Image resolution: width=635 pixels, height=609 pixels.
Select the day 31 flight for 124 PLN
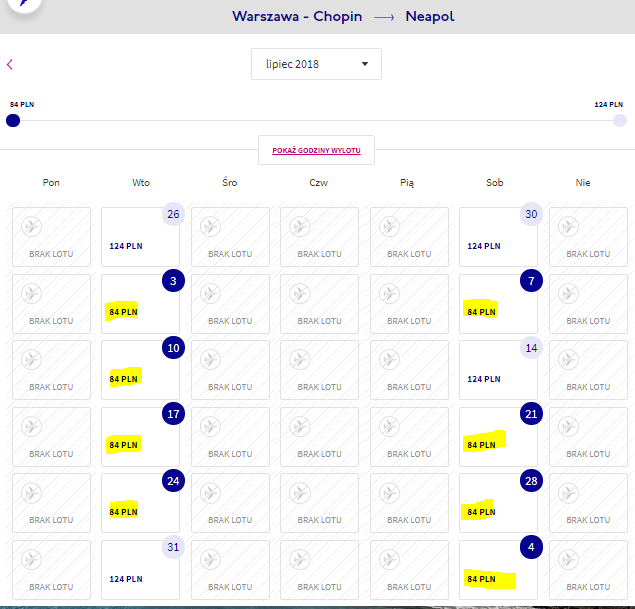[x=140, y=570]
